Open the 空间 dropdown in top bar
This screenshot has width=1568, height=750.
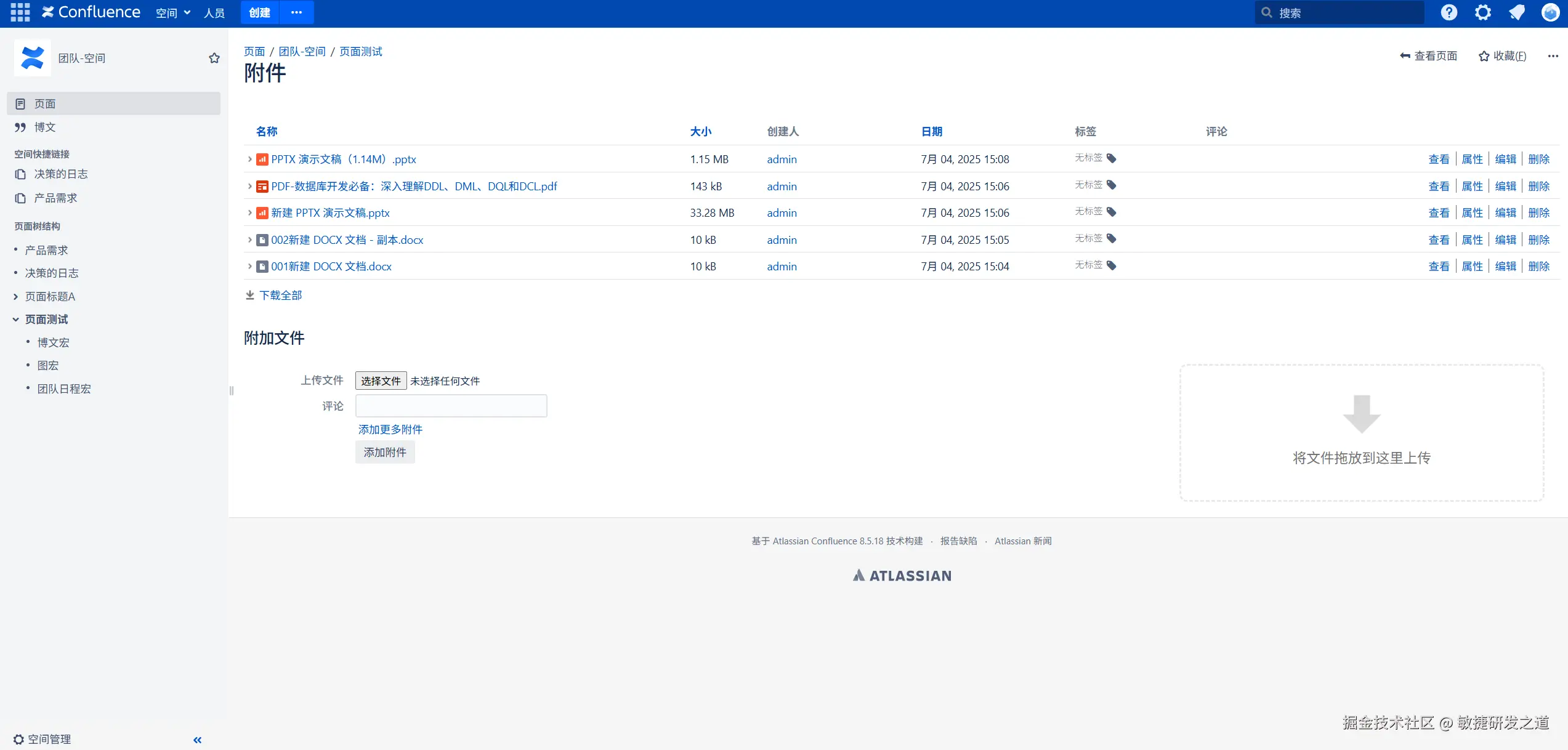[x=172, y=13]
